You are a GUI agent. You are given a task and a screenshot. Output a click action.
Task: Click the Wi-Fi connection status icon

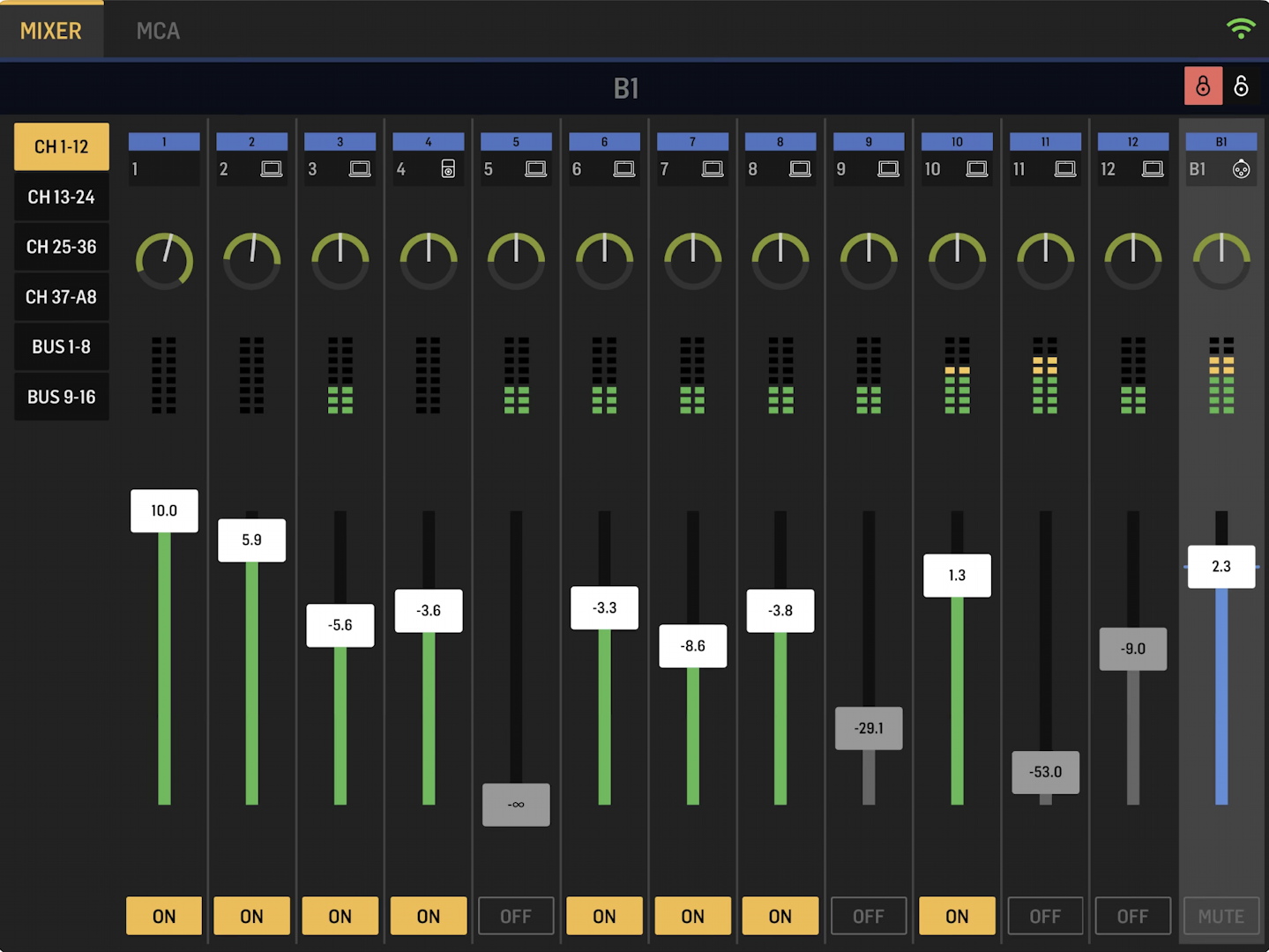(x=1240, y=28)
